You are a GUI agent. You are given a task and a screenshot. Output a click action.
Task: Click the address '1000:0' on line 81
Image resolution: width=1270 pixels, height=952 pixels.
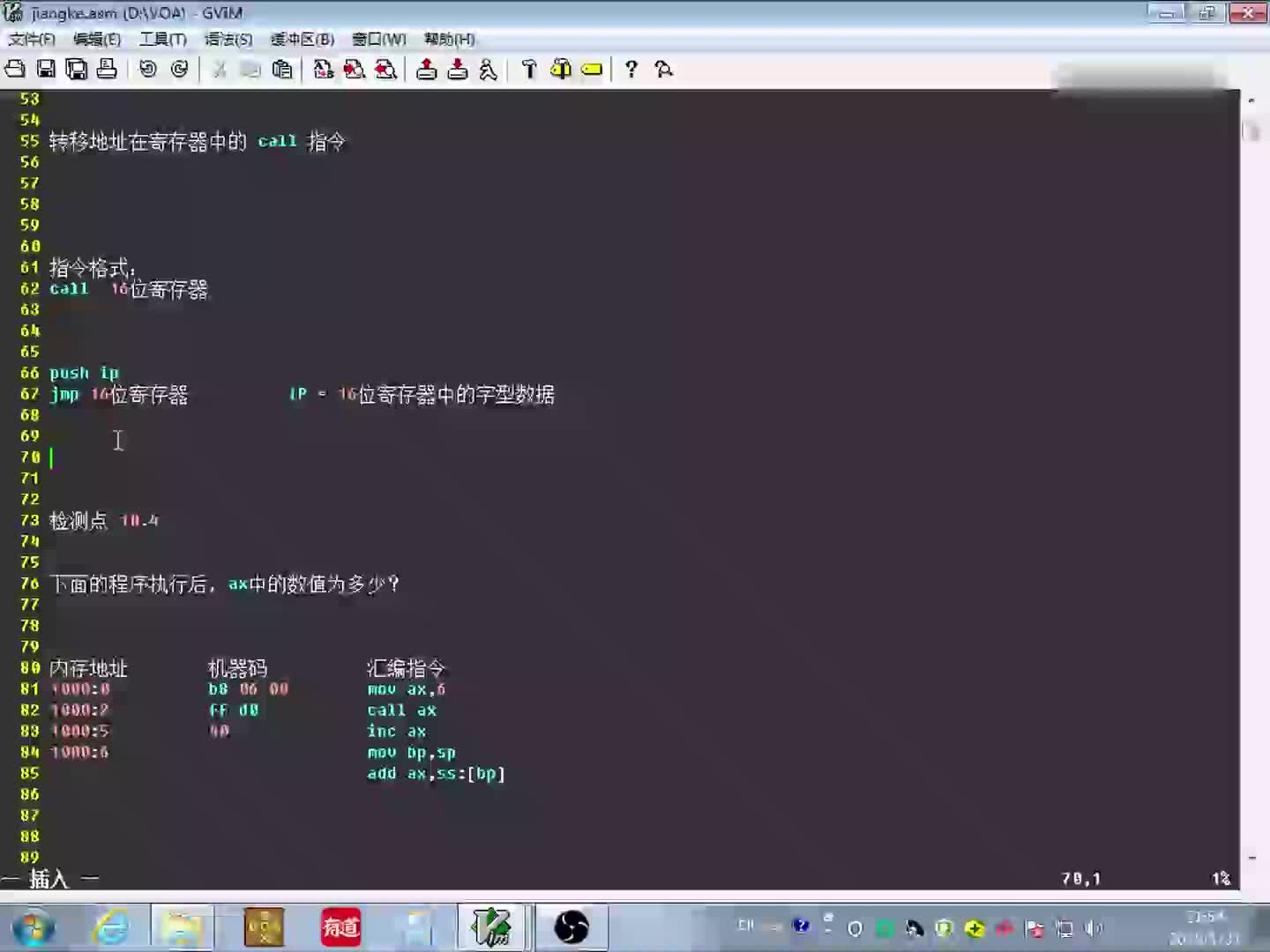click(80, 689)
